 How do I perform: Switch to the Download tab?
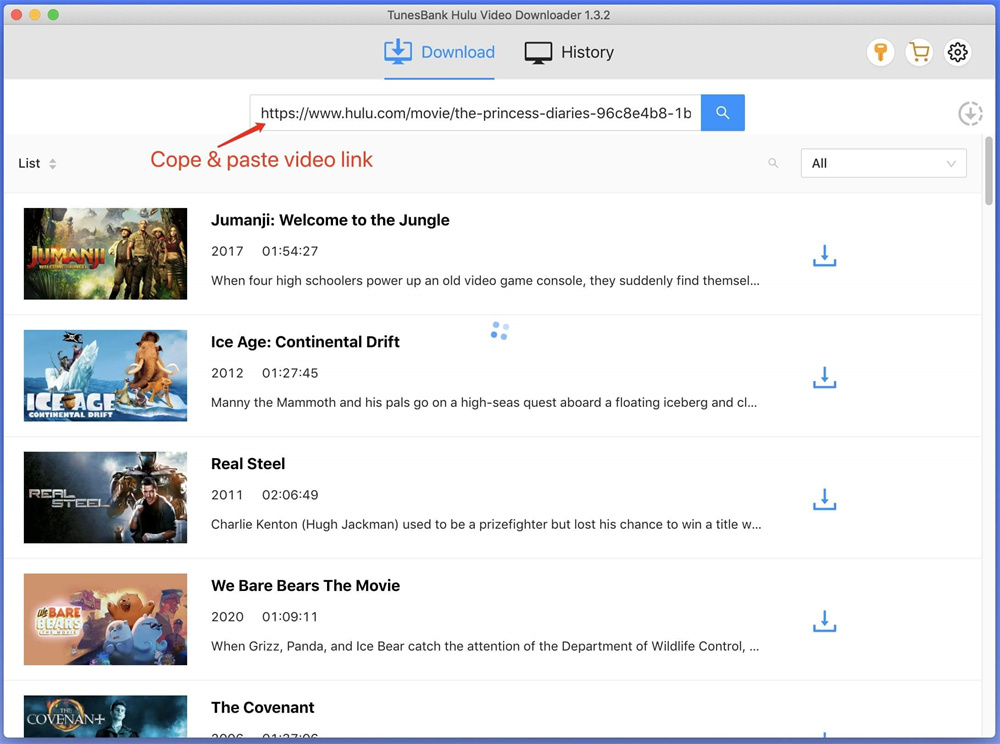tap(439, 52)
